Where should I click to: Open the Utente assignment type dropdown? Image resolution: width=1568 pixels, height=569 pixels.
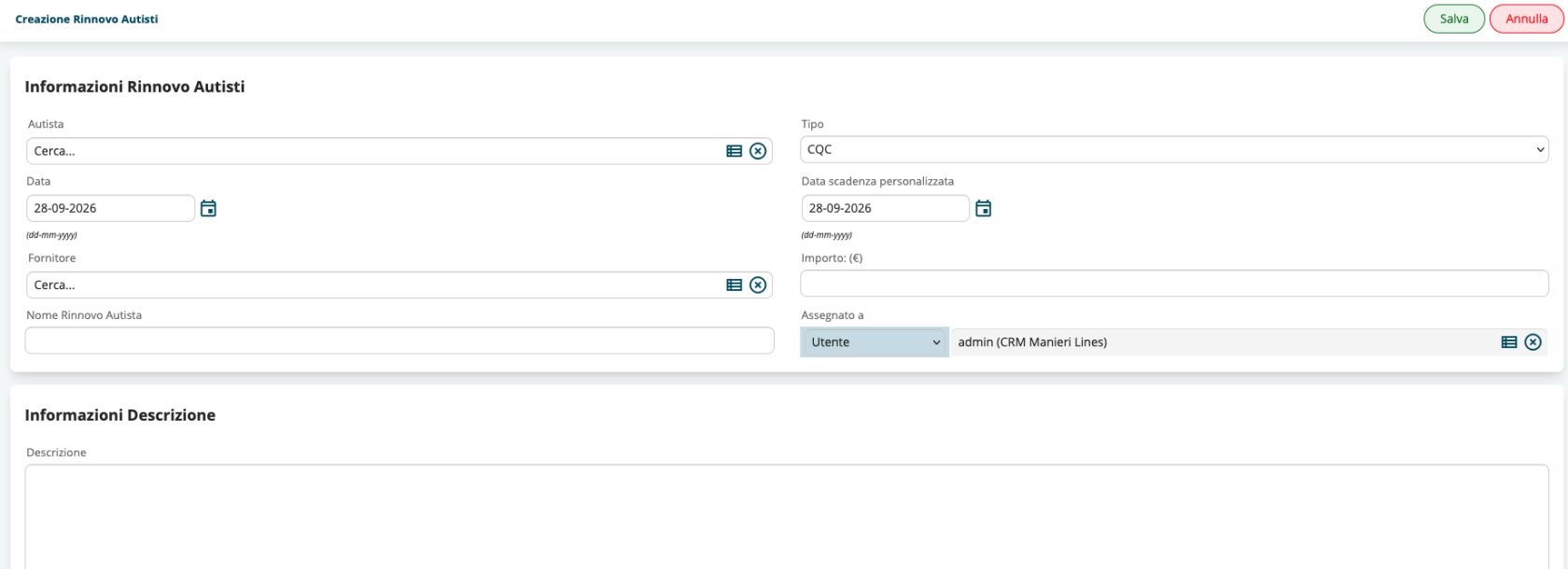coord(875,342)
